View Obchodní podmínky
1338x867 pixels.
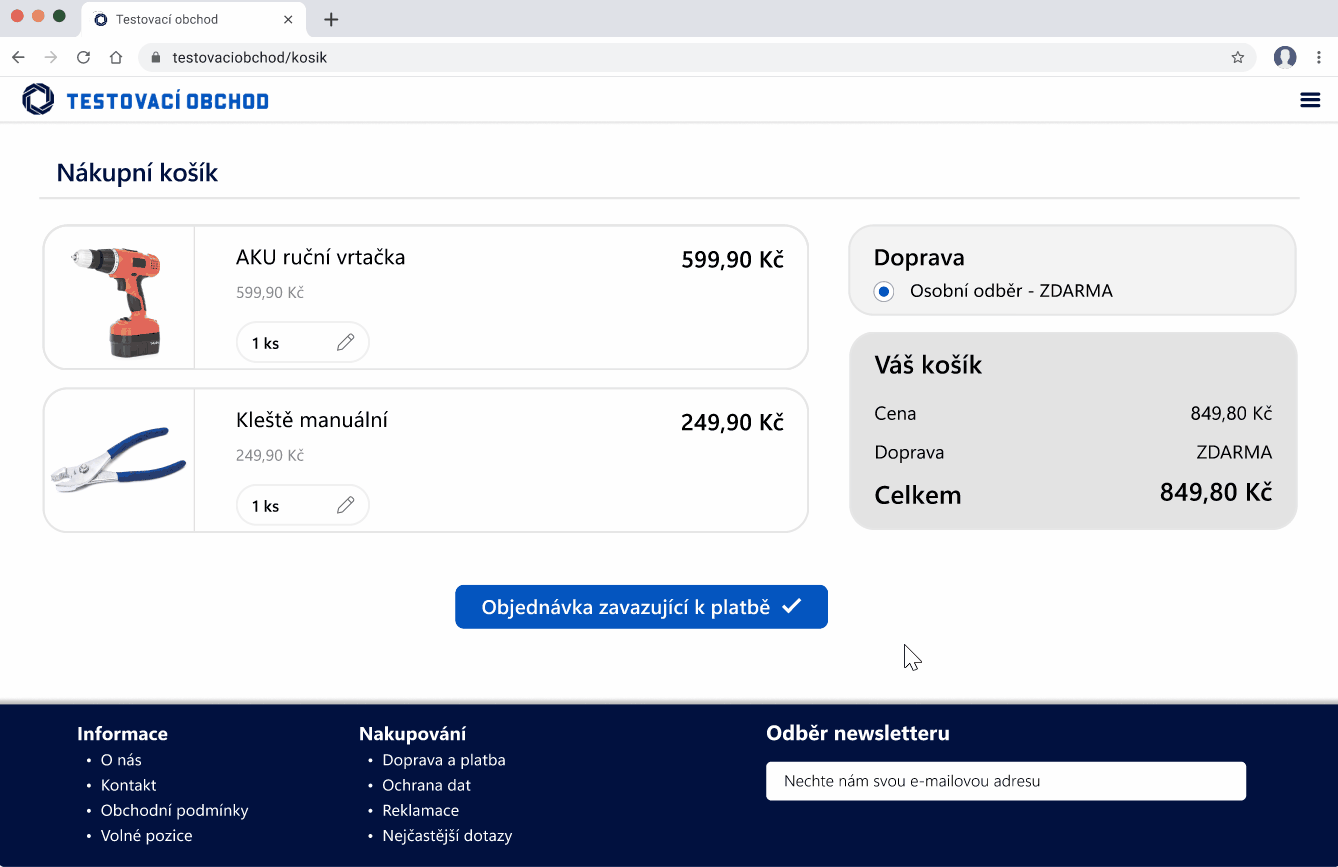tap(174, 810)
